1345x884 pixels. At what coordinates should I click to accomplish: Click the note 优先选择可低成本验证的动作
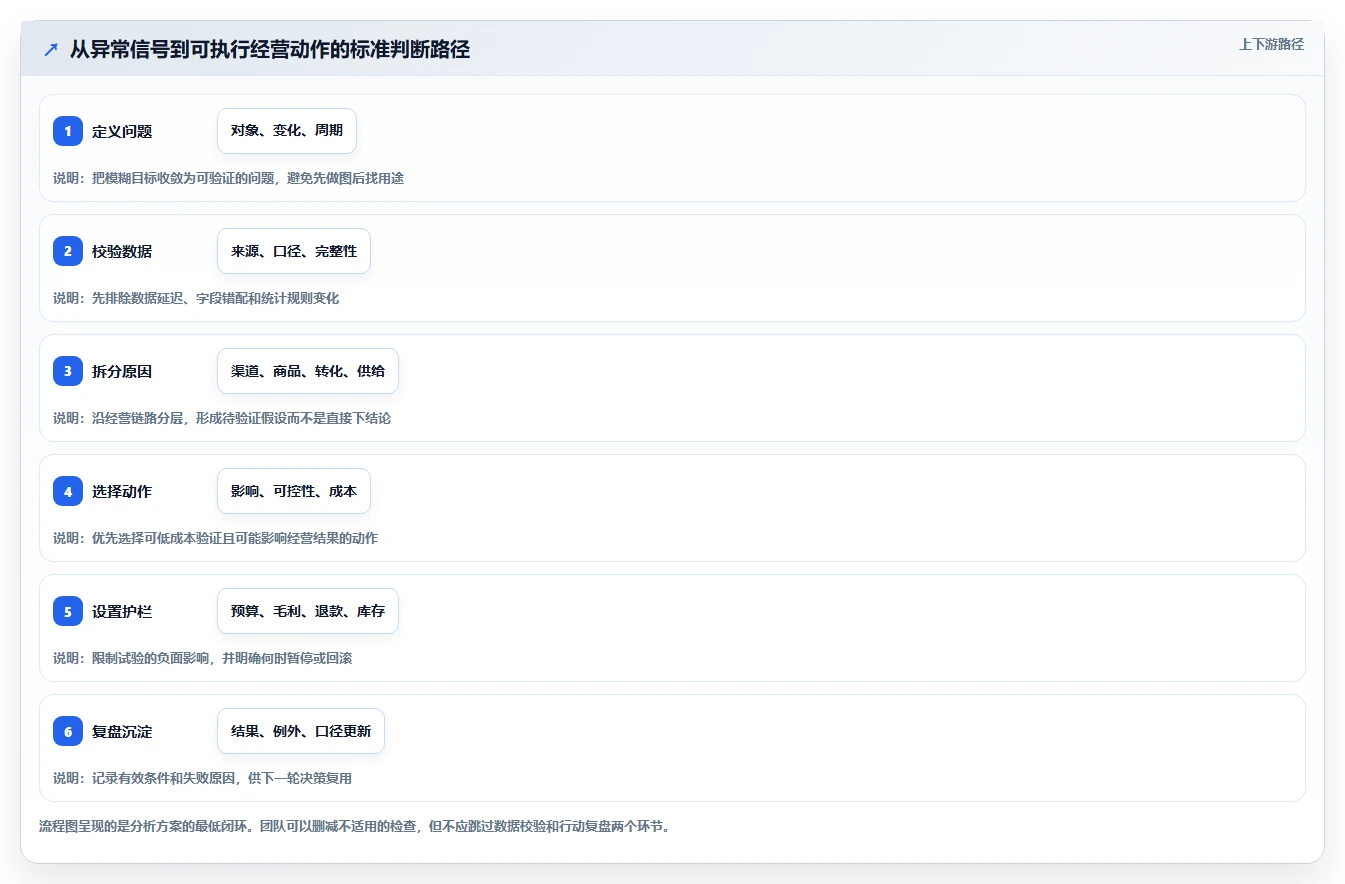215,538
